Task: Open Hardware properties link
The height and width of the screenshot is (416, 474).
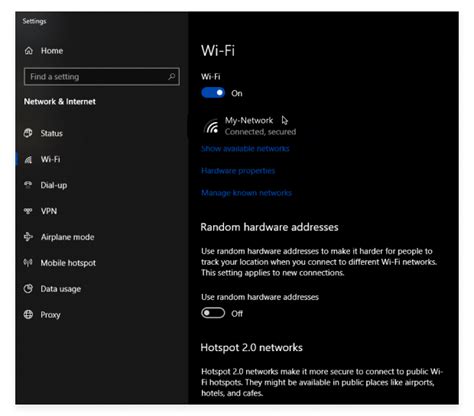Action: [238, 171]
